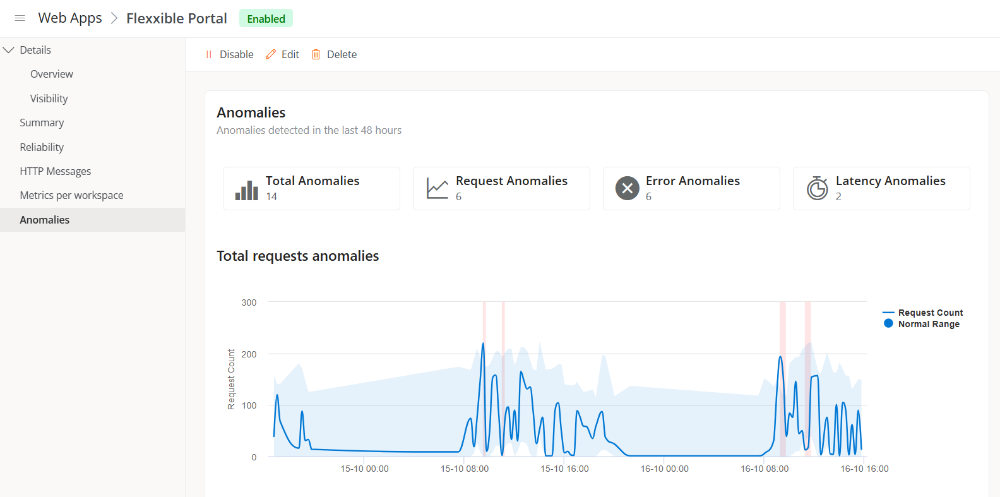This screenshot has height=497, width=1000.
Task: Click the Error Anomalies X circle icon
Action: [x=627, y=189]
